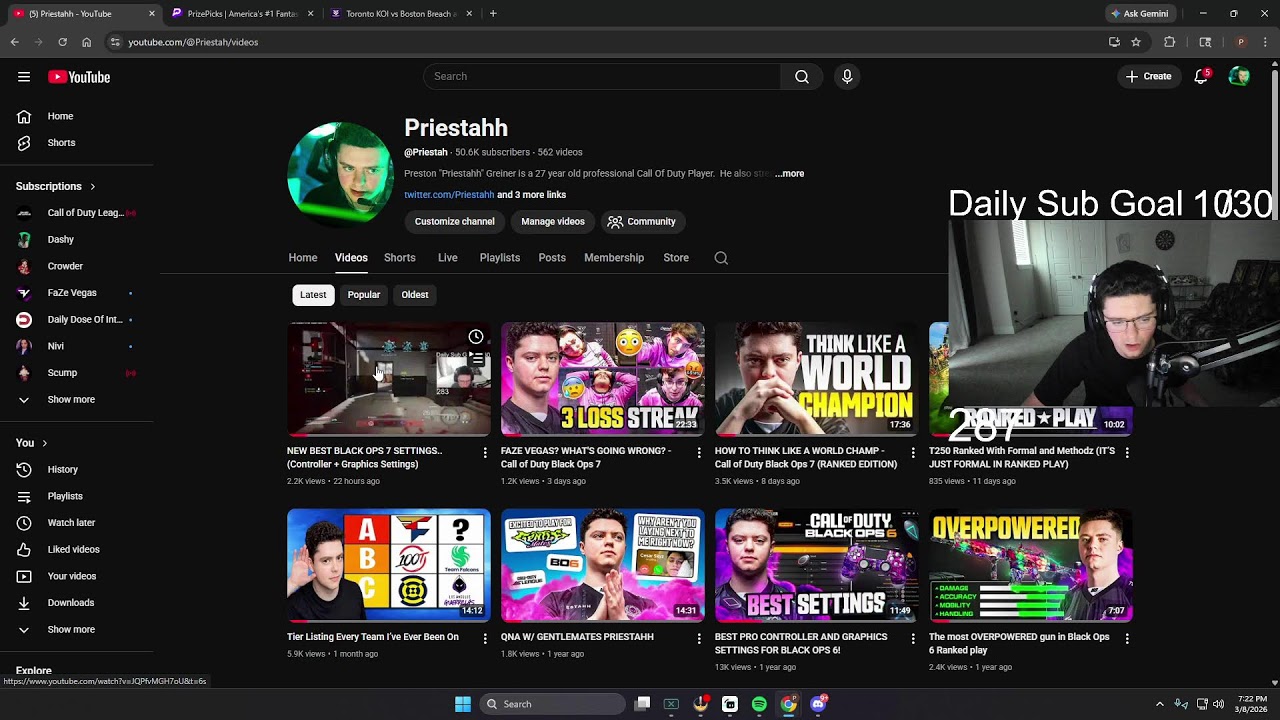Show hidden system tray icons
Image resolution: width=1280 pixels, height=720 pixels.
pyautogui.click(x=1160, y=704)
